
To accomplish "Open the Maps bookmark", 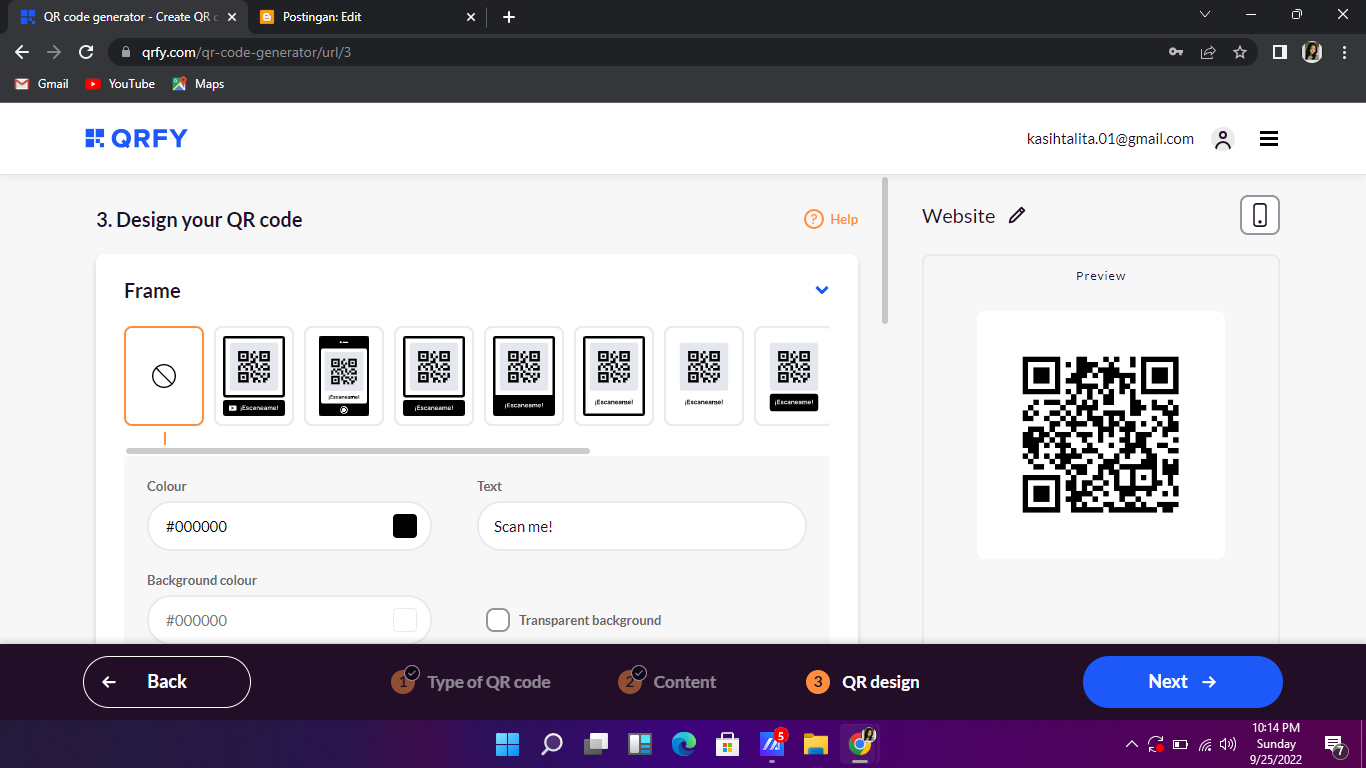I will 198,84.
